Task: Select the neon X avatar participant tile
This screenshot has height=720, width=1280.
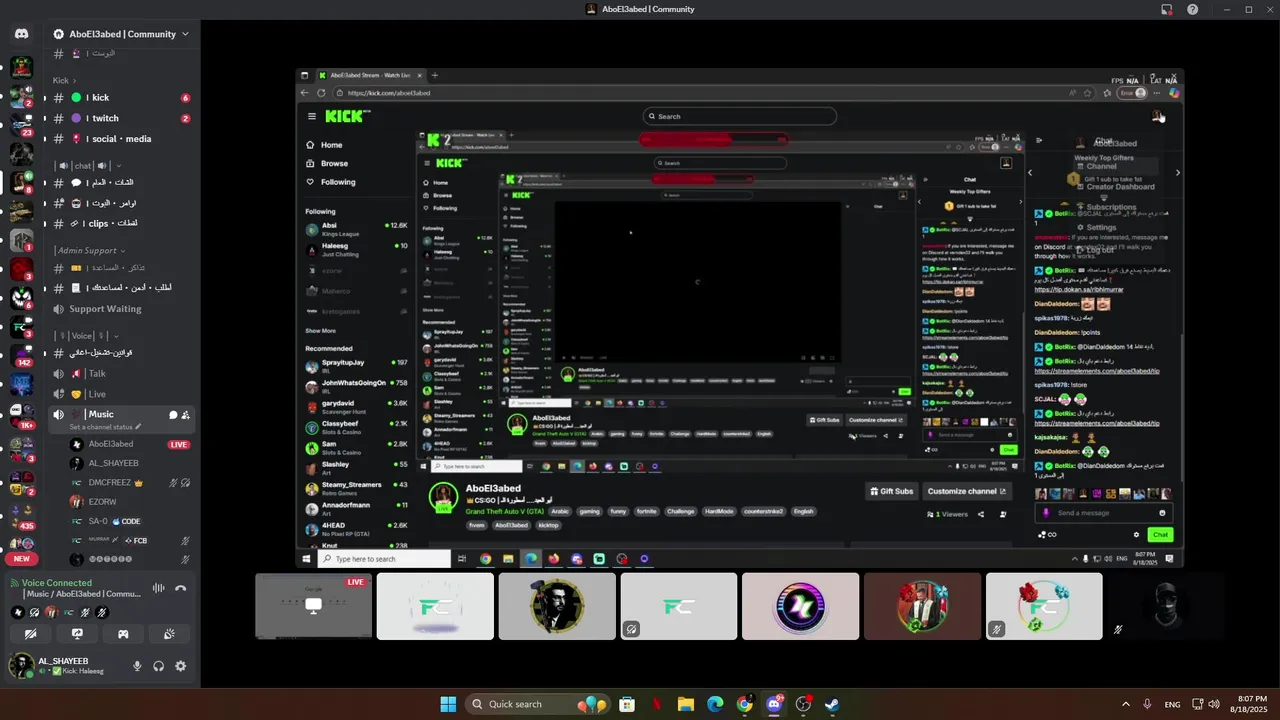Action: pos(800,606)
